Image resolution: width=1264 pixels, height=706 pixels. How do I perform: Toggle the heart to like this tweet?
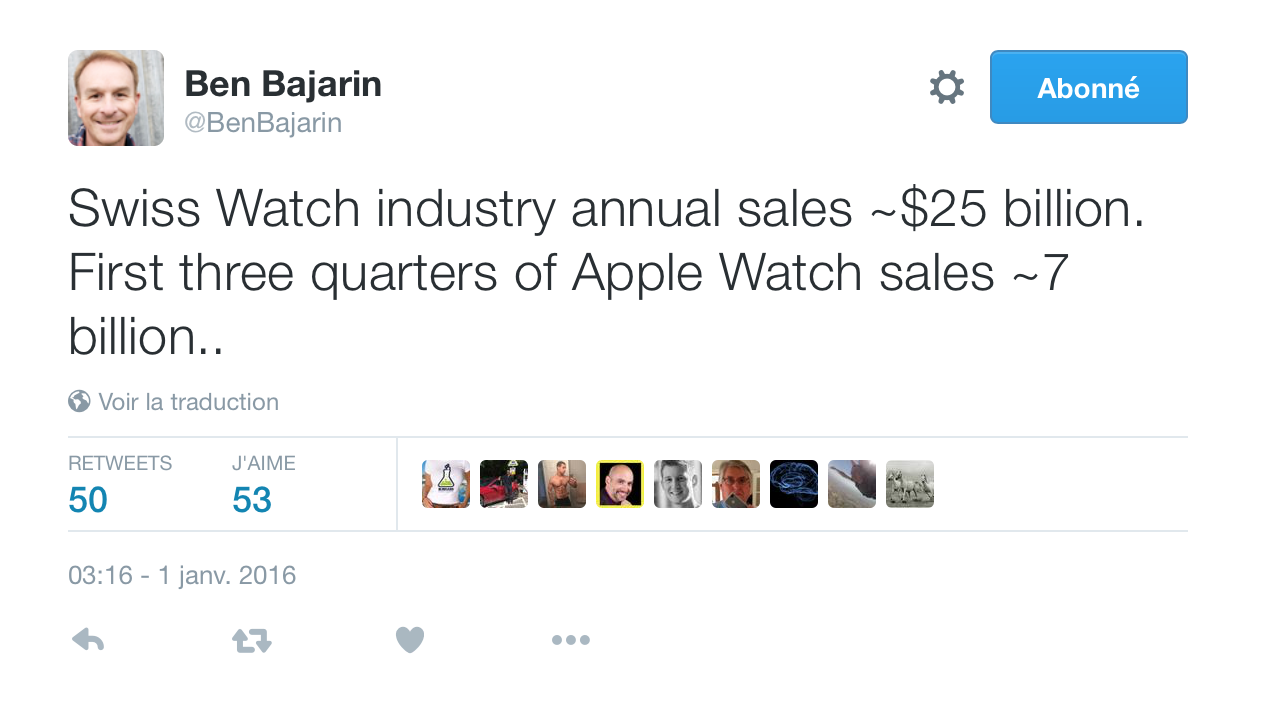pos(410,640)
